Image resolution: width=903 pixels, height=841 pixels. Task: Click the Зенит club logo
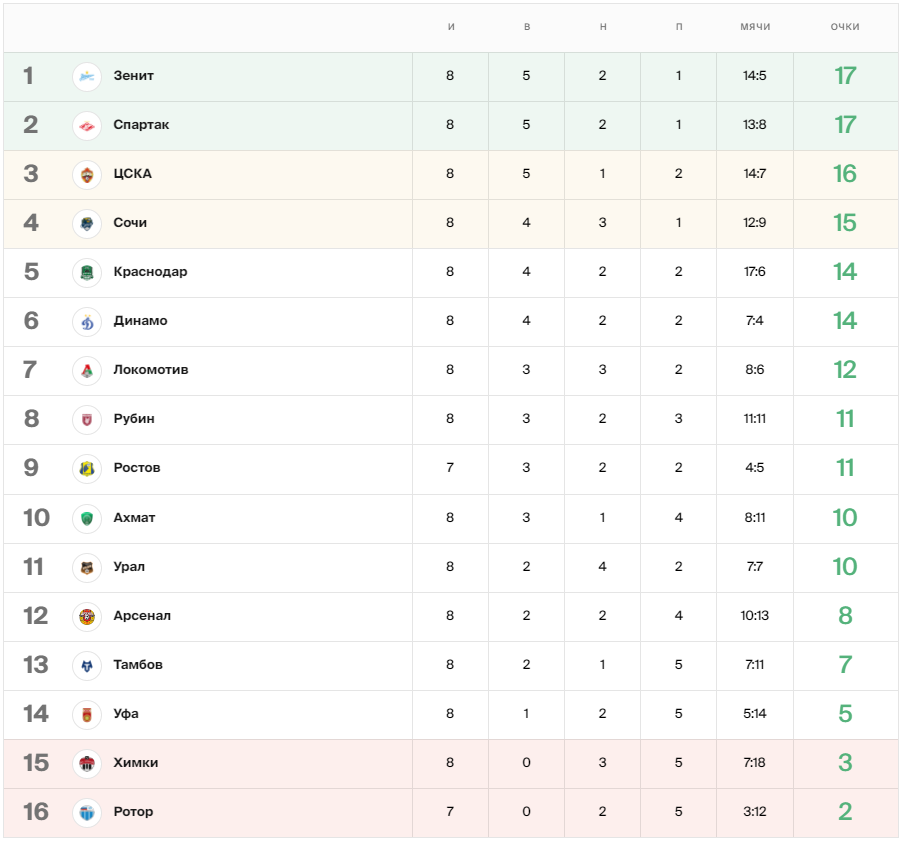(87, 77)
